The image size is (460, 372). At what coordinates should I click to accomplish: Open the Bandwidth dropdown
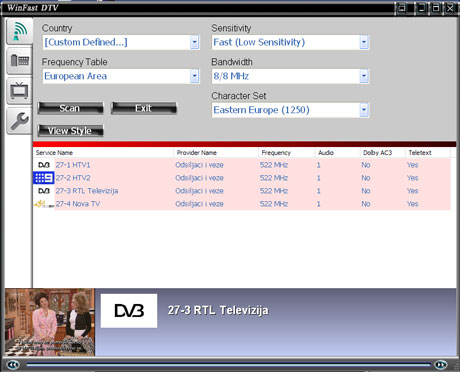coord(364,76)
